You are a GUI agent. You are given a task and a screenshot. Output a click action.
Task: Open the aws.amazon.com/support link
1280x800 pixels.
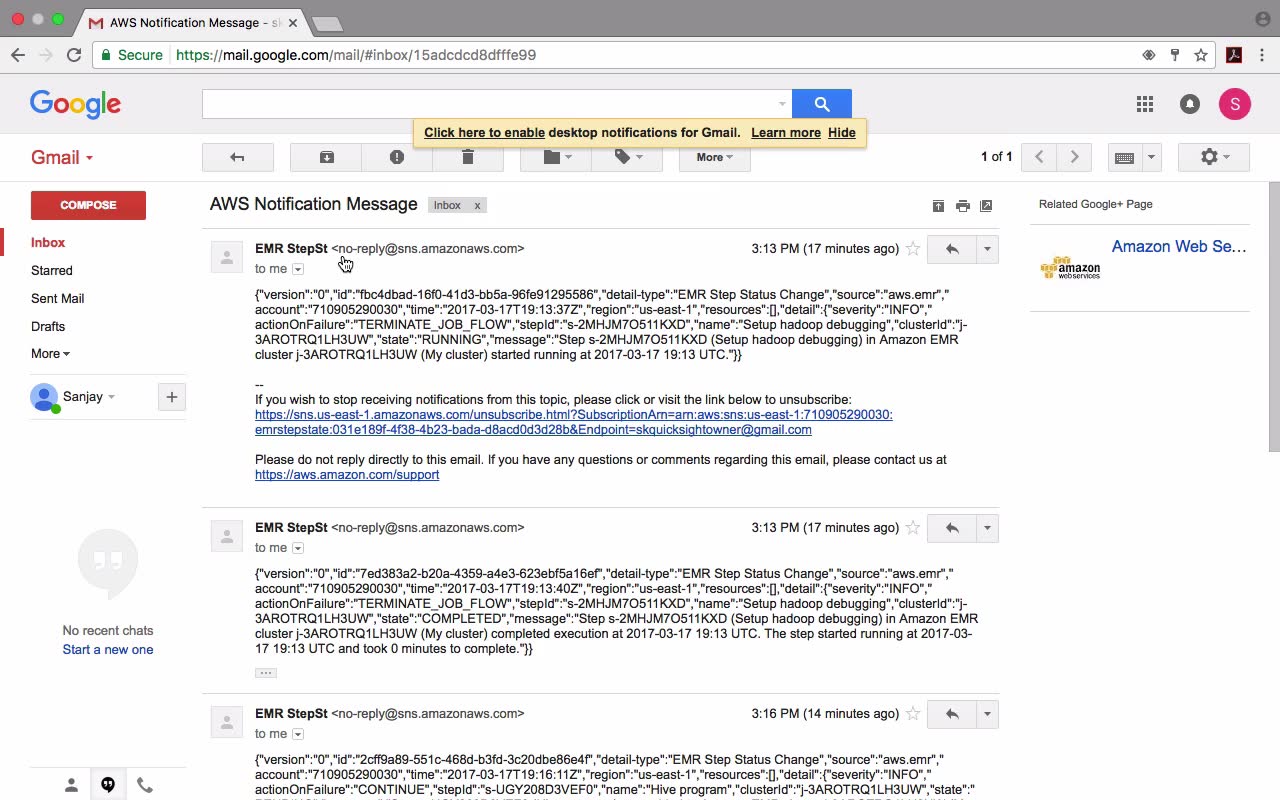point(347,475)
